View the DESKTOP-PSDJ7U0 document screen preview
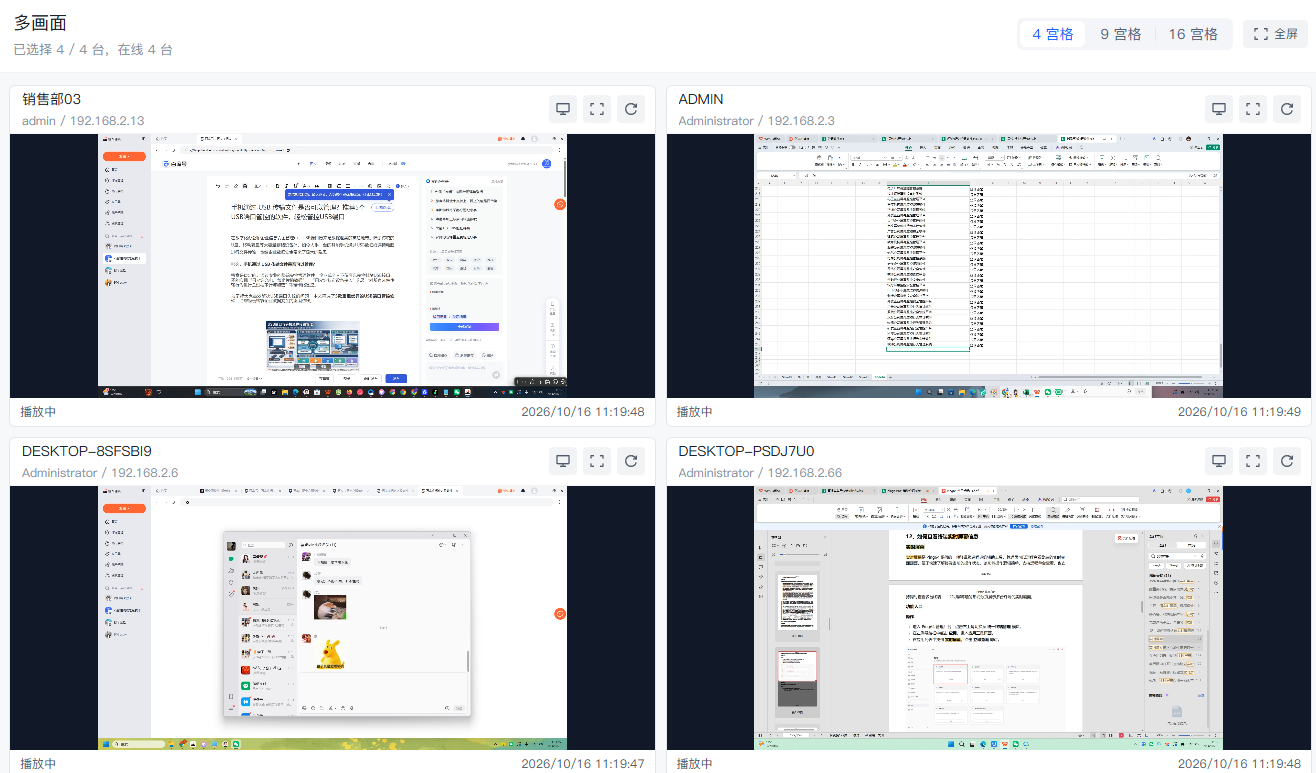This screenshot has width=1316, height=773. click(x=988, y=618)
